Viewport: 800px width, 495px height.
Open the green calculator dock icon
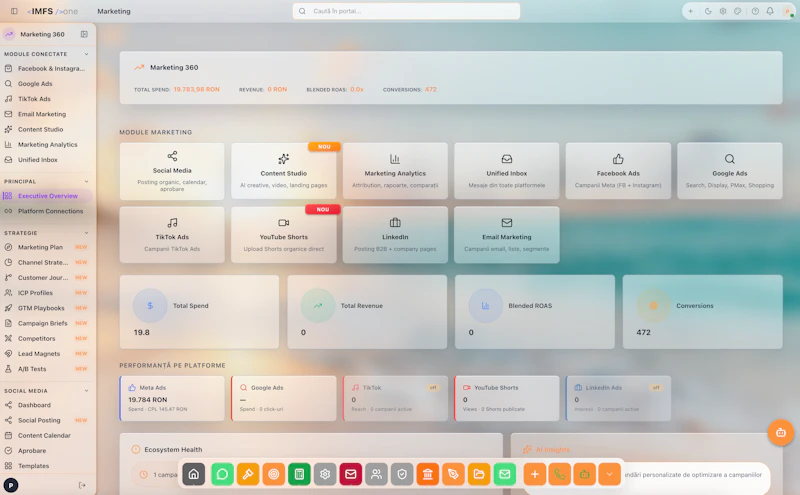pyautogui.click(x=299, y=474)
